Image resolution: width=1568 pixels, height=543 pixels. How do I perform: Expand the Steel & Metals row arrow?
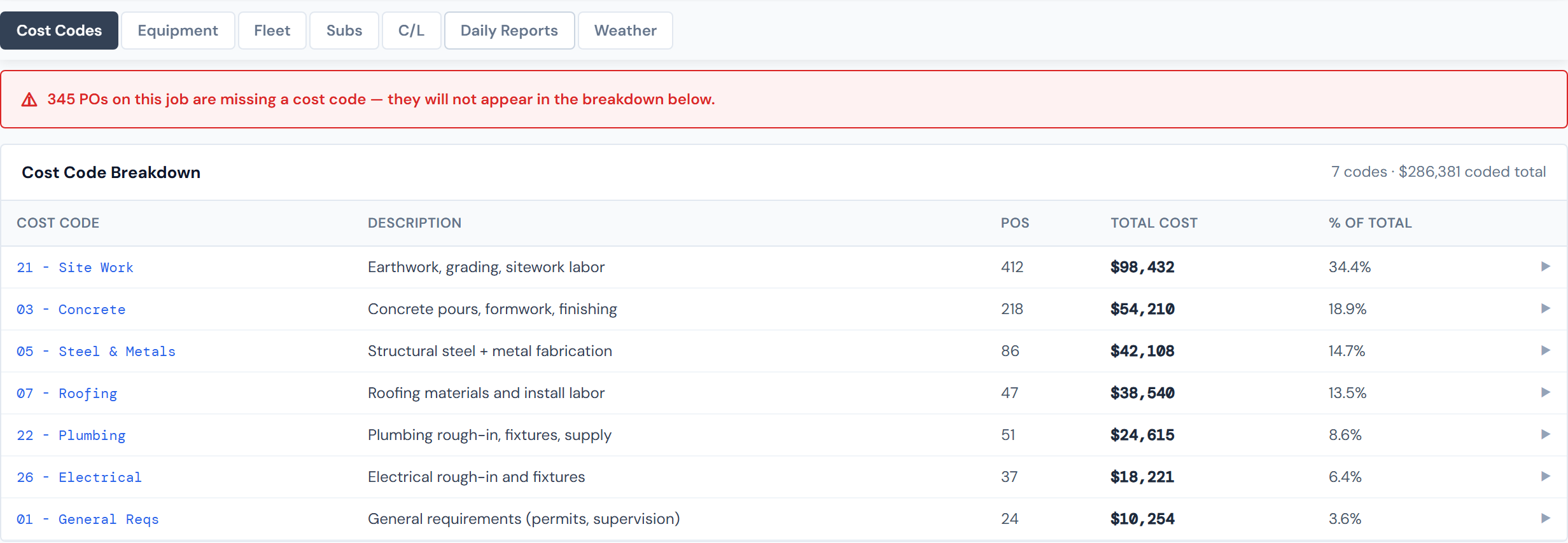pos(1545,350)
